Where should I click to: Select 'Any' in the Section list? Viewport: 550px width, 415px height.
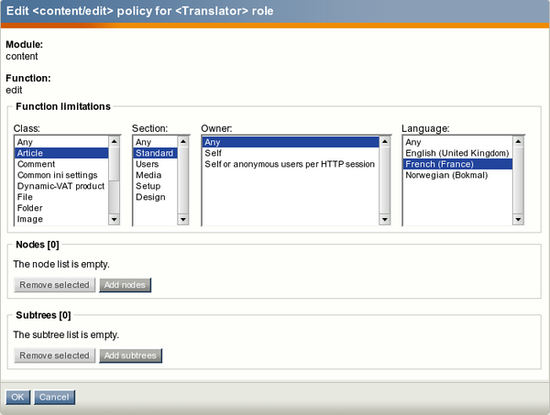(155, 142)
